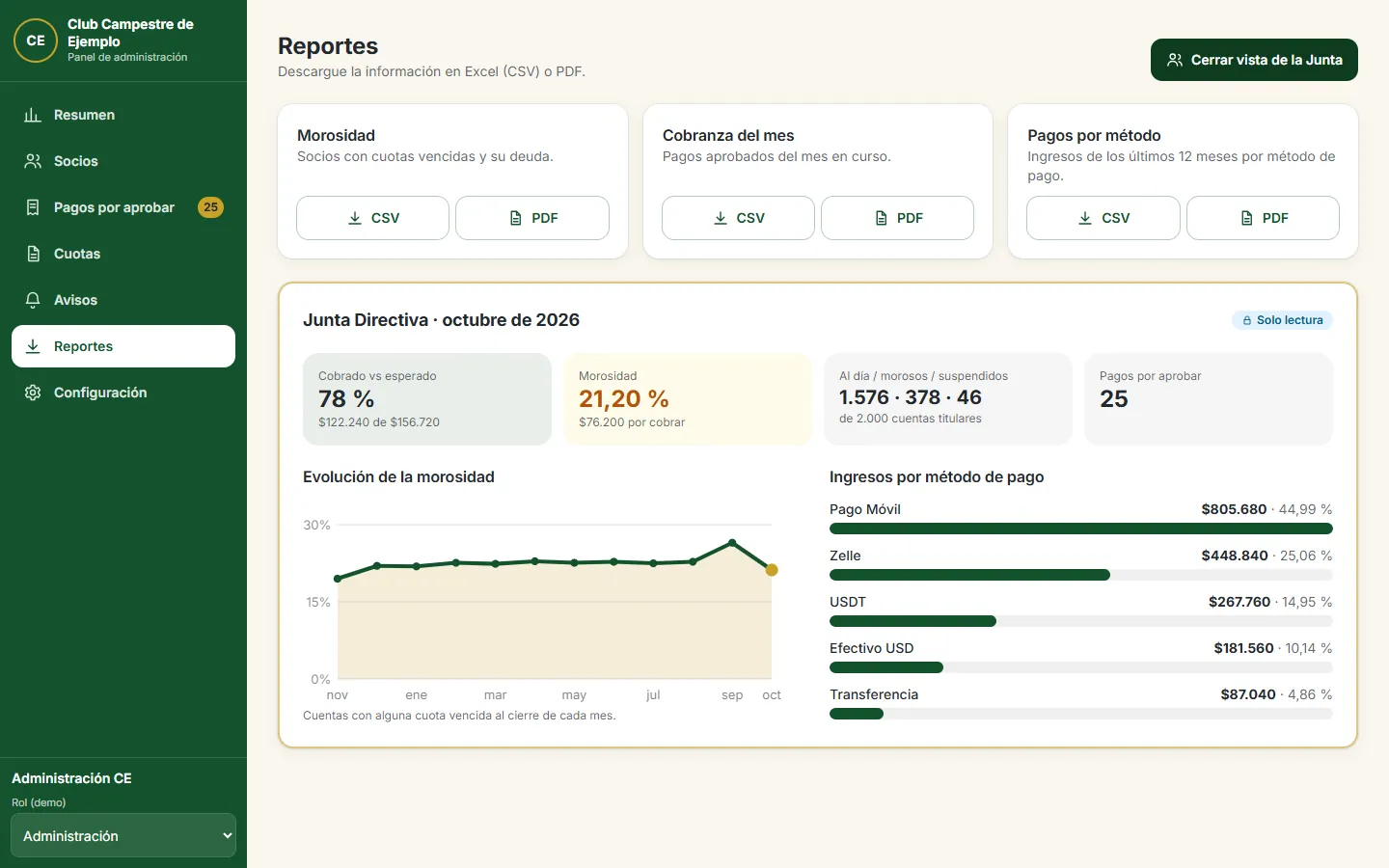Navigate to the Cuotas page
The width and height of the screenshot is (1389, 868).
123,254
